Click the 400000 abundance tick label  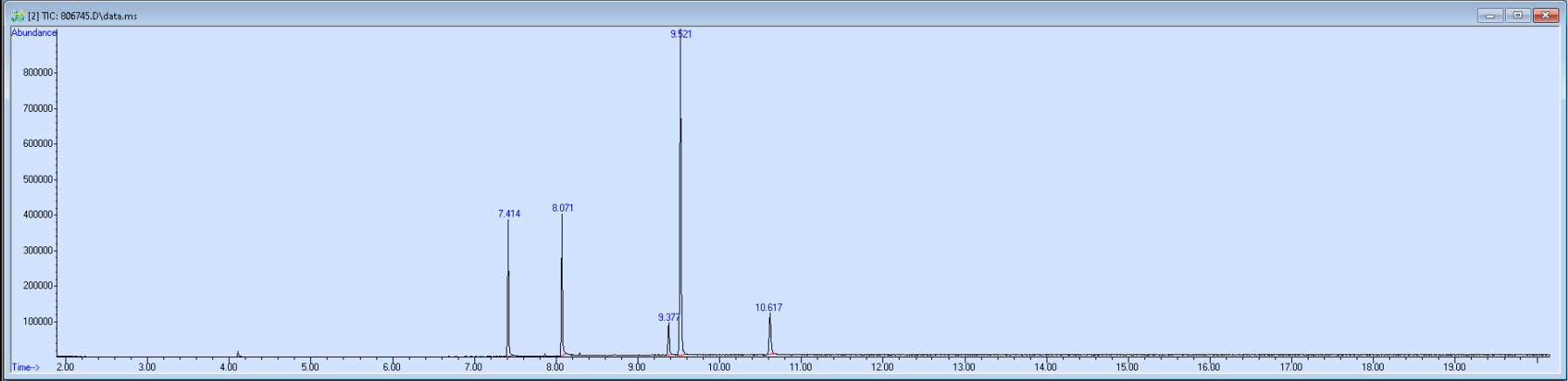[x=38, y=215]
